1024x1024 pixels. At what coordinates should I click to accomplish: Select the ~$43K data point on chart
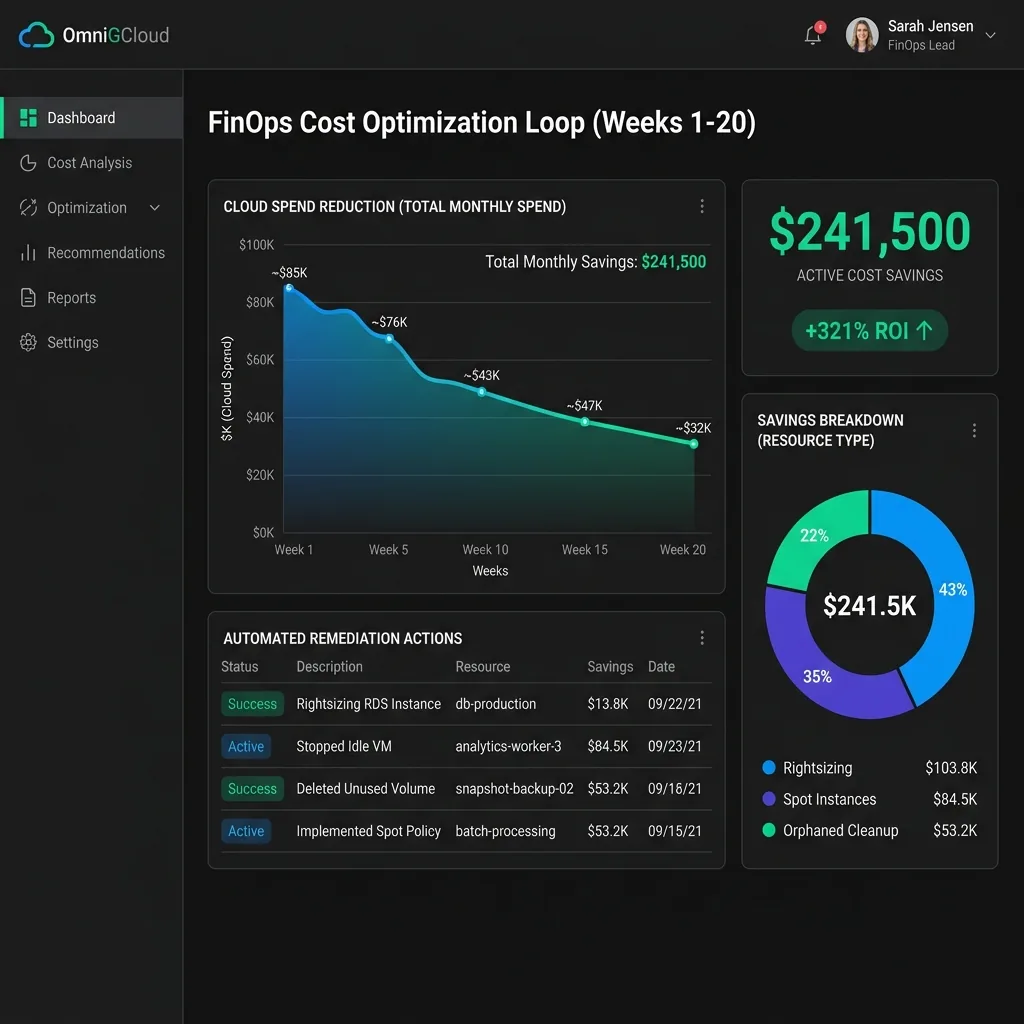click(x=481, y=392)
